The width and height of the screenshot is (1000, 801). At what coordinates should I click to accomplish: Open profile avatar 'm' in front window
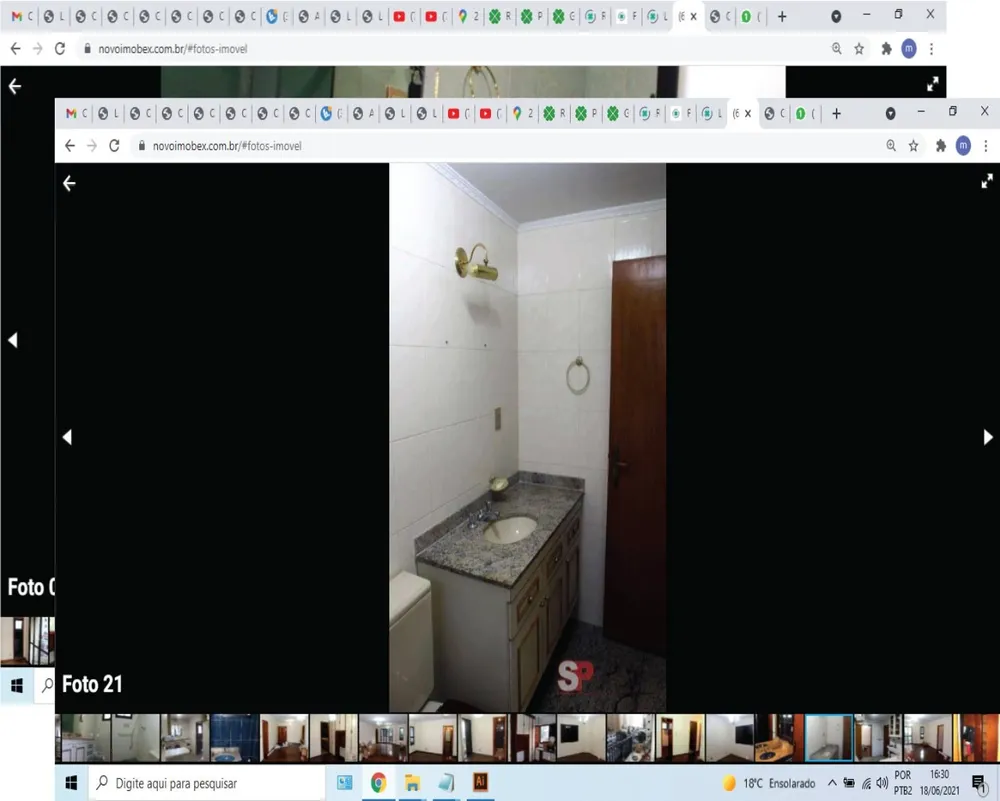pos(963,146)
